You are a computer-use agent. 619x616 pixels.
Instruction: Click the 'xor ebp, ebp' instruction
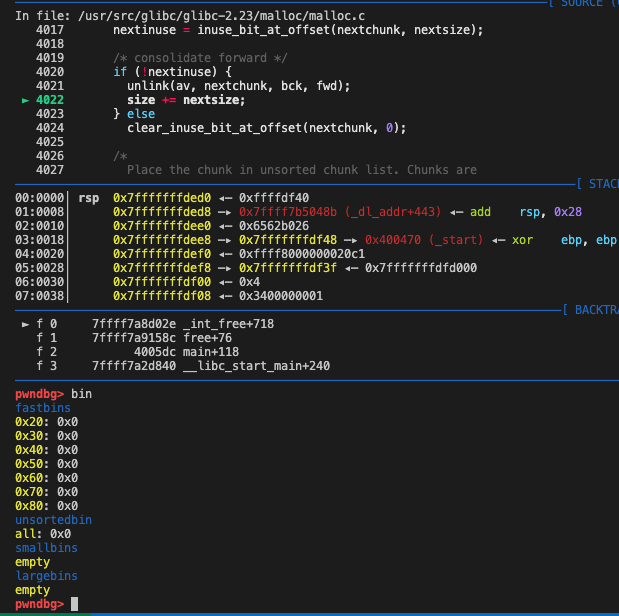pos(565,240)
